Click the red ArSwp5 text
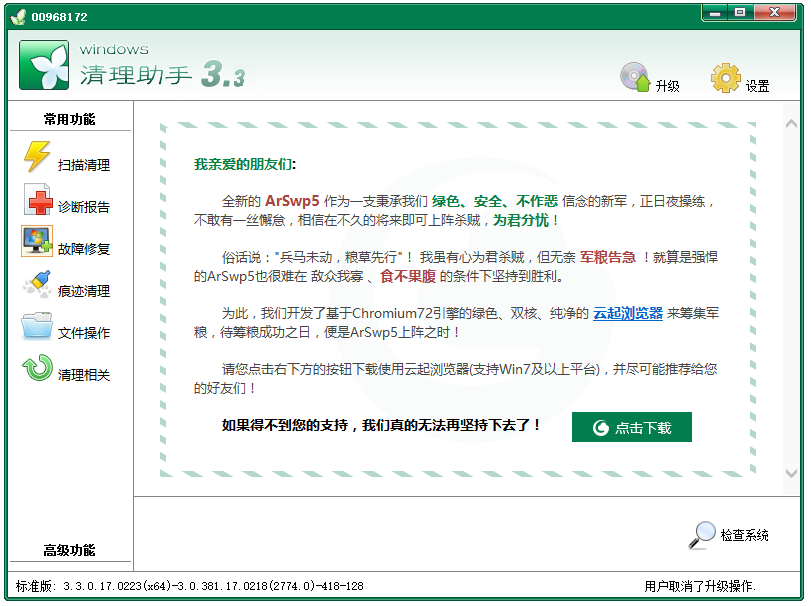811x606 pixels. coord(292,201)
